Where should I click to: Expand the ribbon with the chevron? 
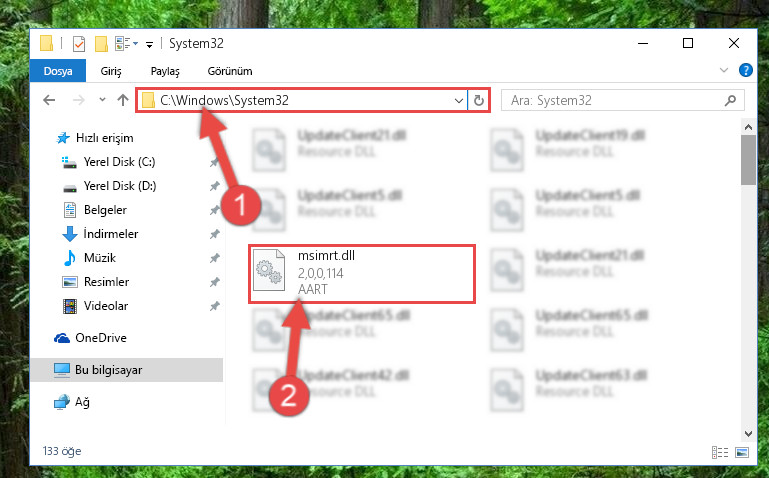(723, 70)
